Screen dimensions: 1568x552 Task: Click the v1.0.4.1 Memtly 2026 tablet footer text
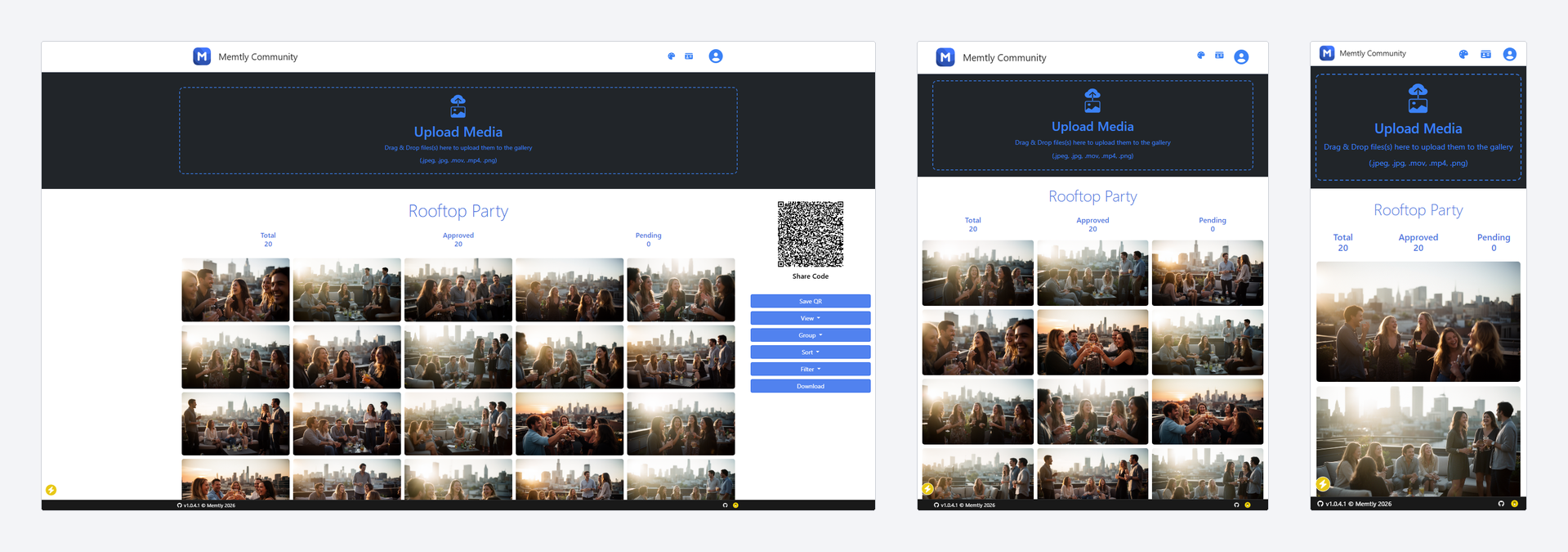(968, 505)
